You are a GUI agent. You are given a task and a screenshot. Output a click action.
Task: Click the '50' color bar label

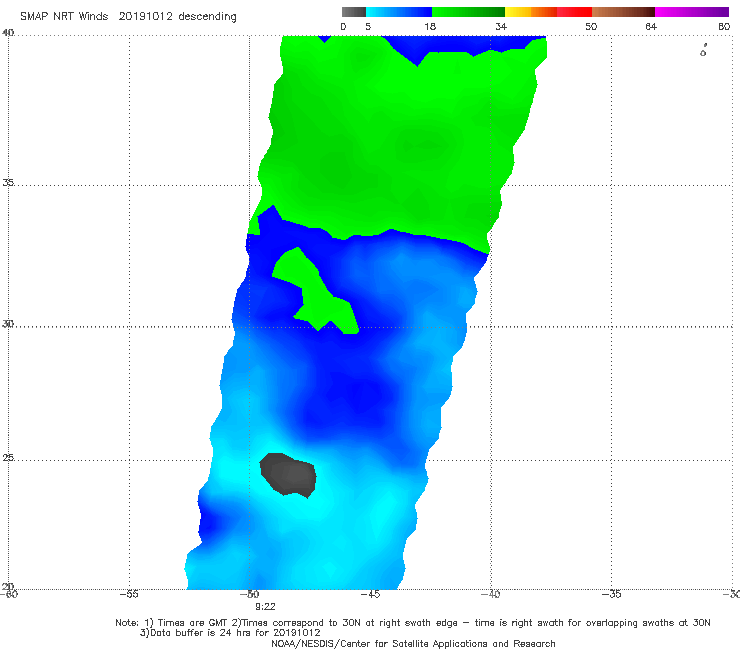[x=591, y=26]
